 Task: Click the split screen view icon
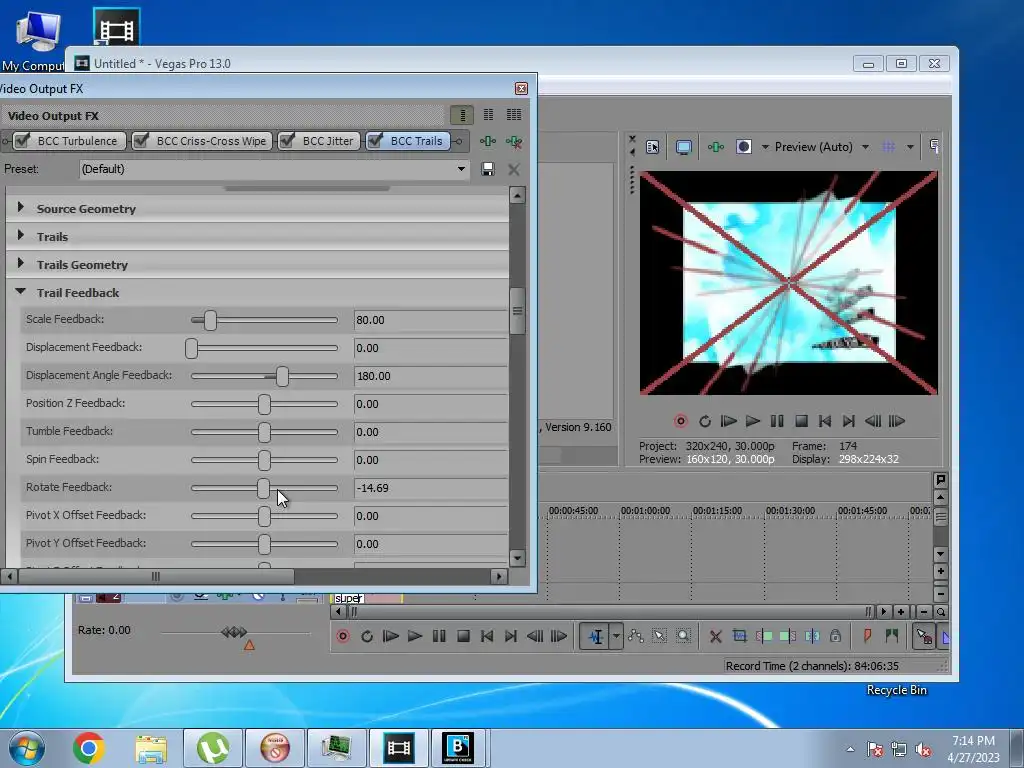coord(743,147)
